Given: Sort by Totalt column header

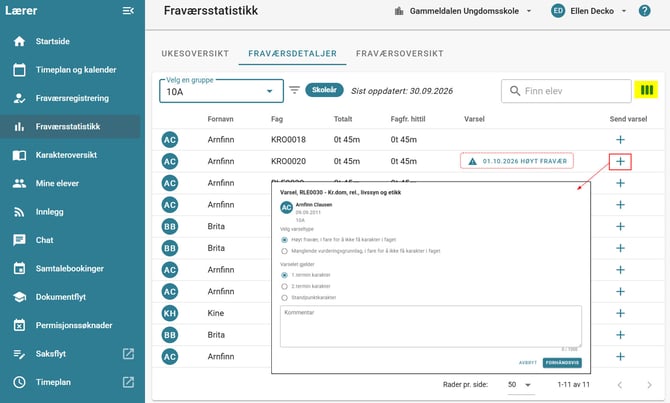Looking at the screenshot, I should coord(343,119).
